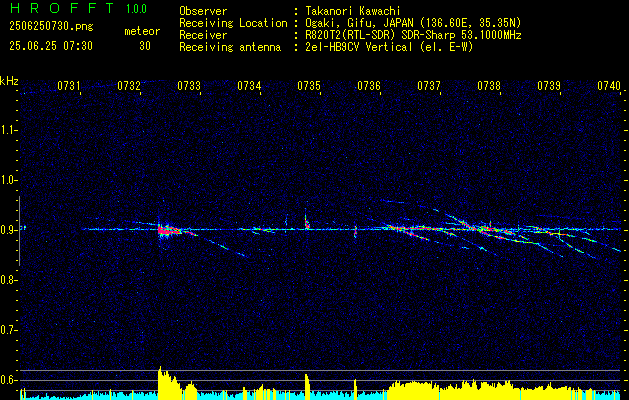This screenshot has width=629, height=400.
Task: Click the vertical echo spike before 0736
Action: [x=355, y=231]
